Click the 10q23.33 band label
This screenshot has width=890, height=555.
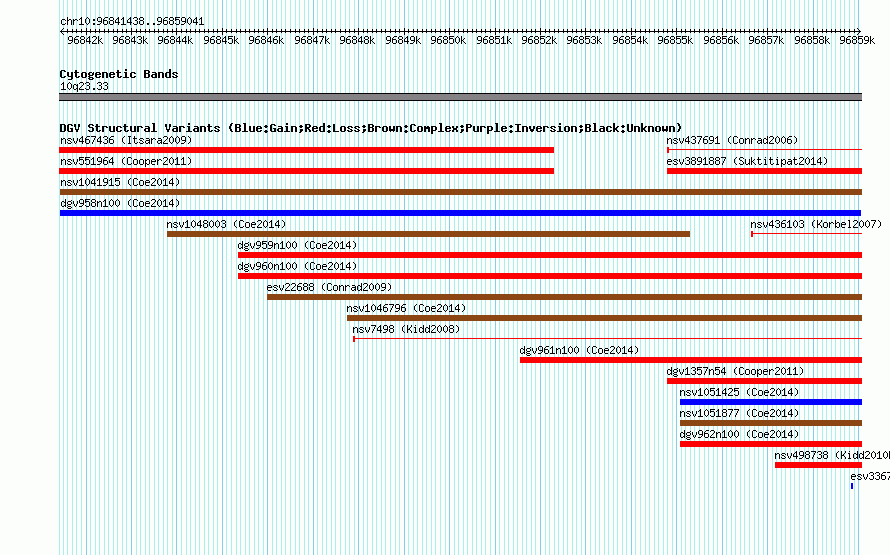(x=84, y=86)
